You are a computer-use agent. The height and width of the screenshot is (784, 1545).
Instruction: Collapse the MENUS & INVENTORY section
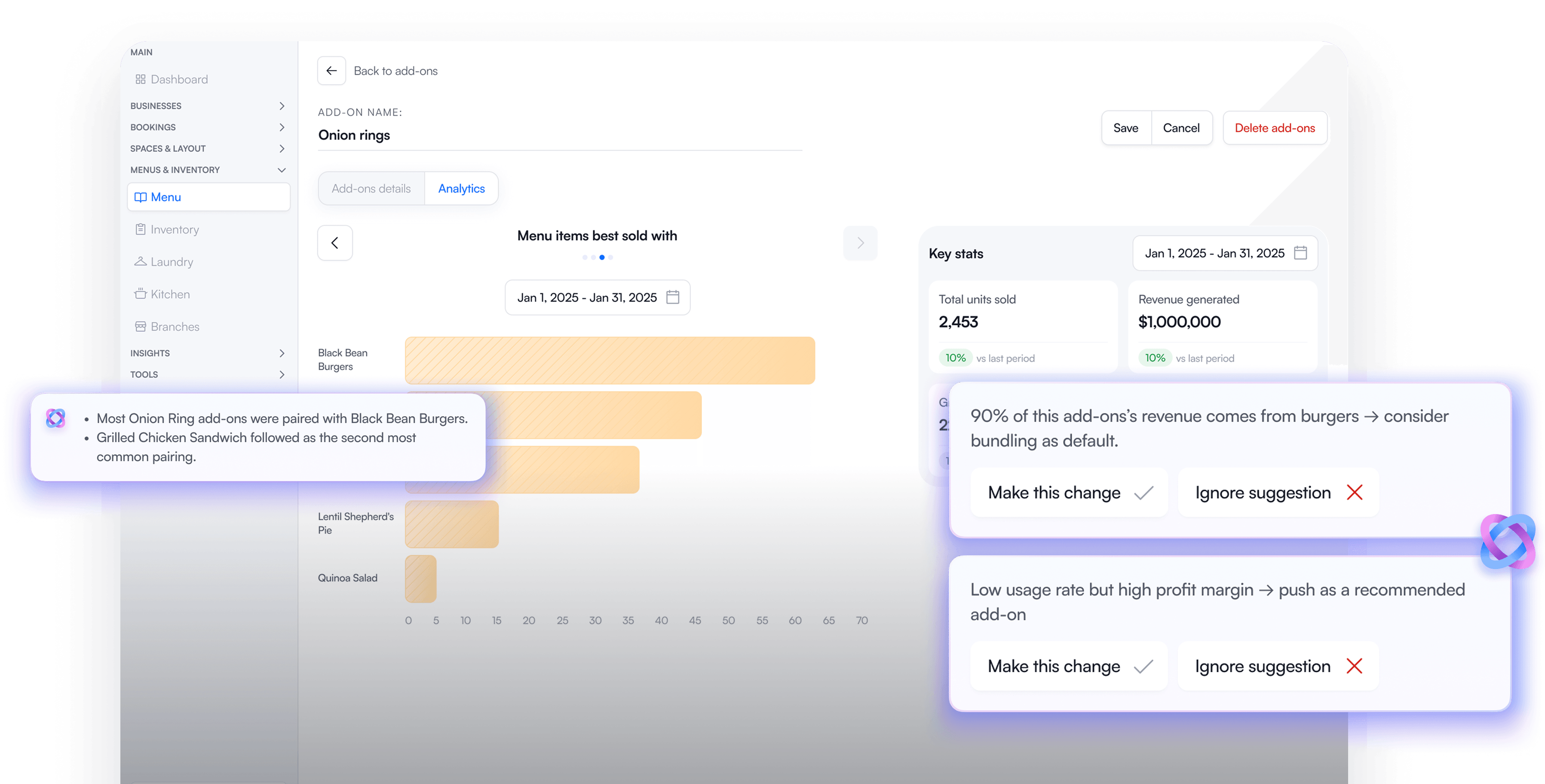pyautogui.click(x=208, y=170)
